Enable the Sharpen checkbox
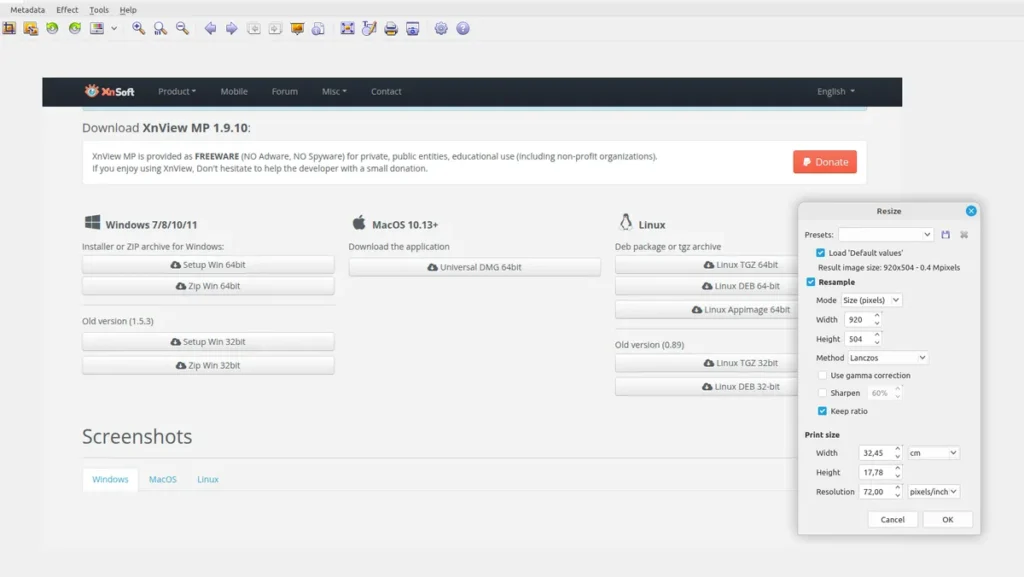The width and height of the screenshot is (1024, 577). click(822, 393)
